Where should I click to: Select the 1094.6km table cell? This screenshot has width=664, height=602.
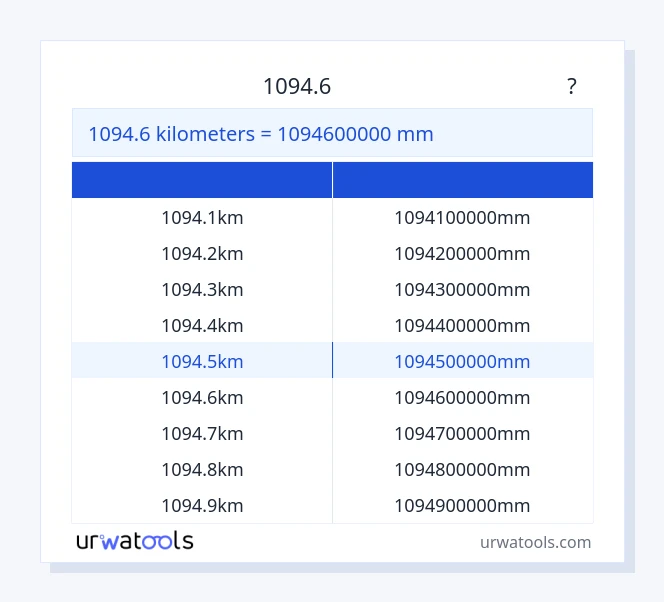point(202,397)
